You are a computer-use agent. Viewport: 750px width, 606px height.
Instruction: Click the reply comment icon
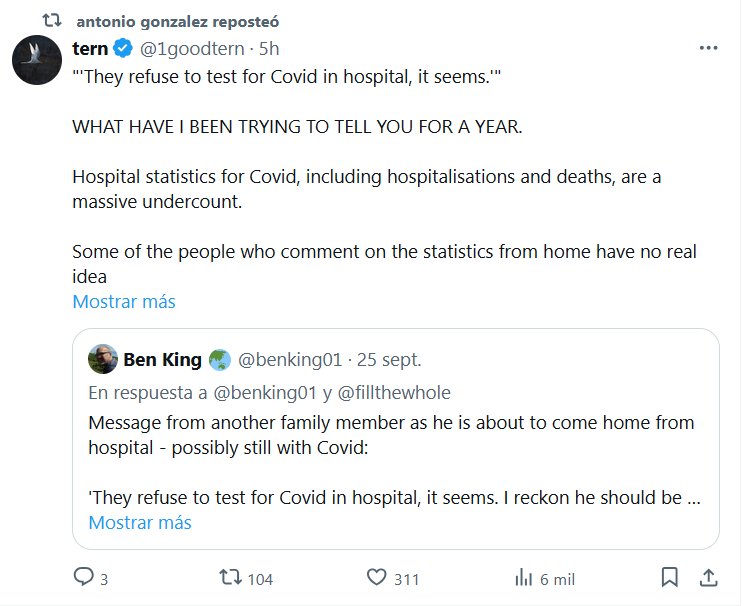(x=83, y=577)
